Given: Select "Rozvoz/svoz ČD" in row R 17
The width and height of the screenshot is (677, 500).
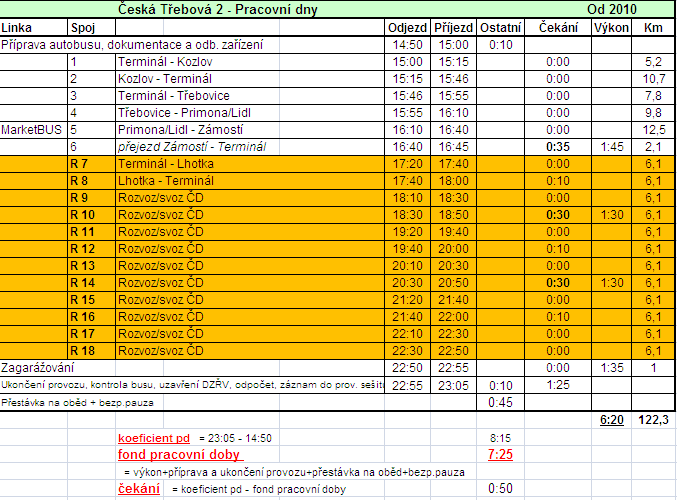Looking at the screenshot, I should coord(161,334).
